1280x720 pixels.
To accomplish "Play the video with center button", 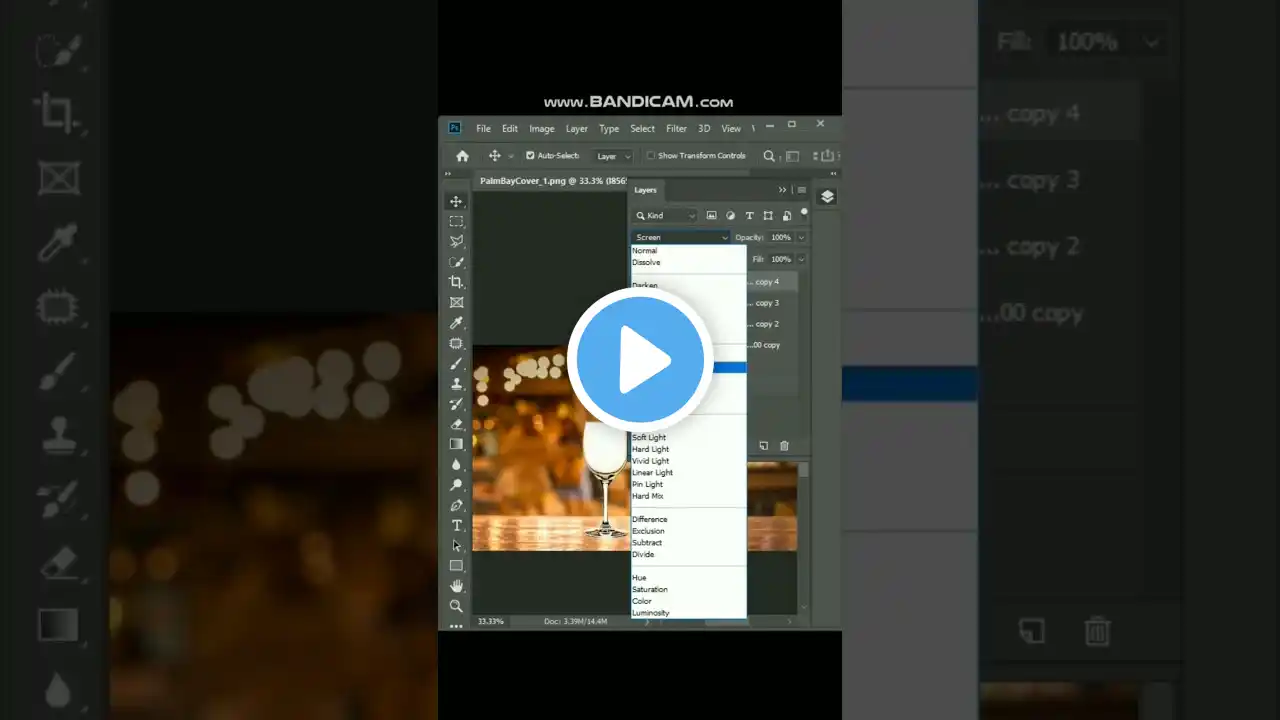I will [640, 360].
